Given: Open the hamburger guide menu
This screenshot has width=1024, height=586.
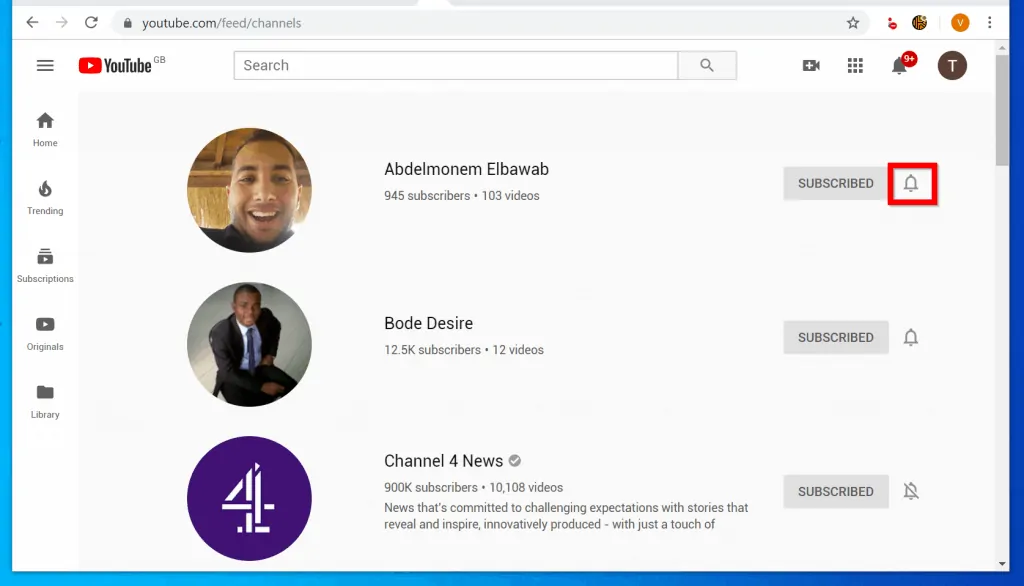Looking at the screenshot, I should [x=45, y=66].
